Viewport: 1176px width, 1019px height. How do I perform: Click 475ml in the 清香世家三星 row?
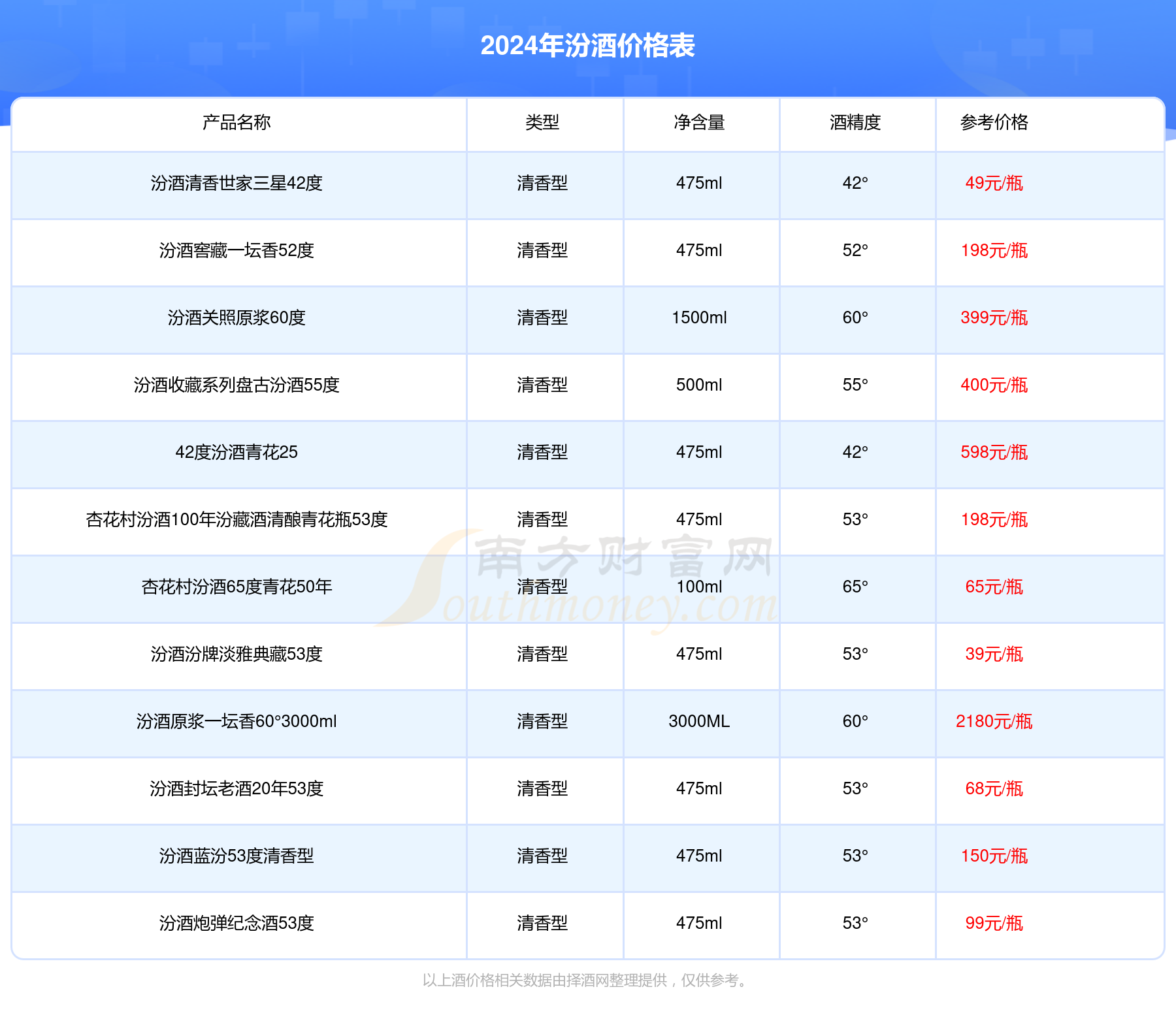click(699, 183)
